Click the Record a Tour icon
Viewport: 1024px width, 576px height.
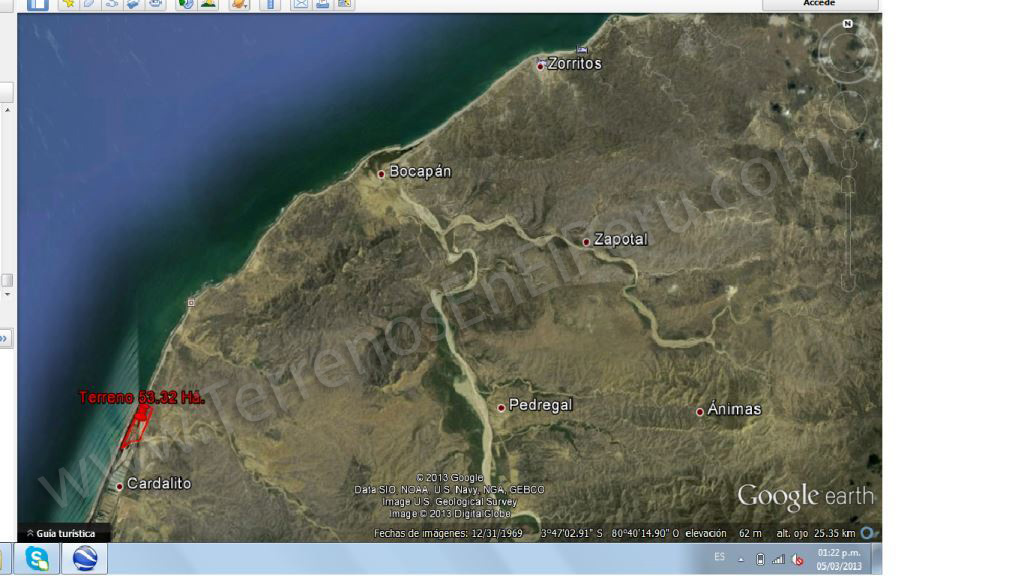pos(156,4)
